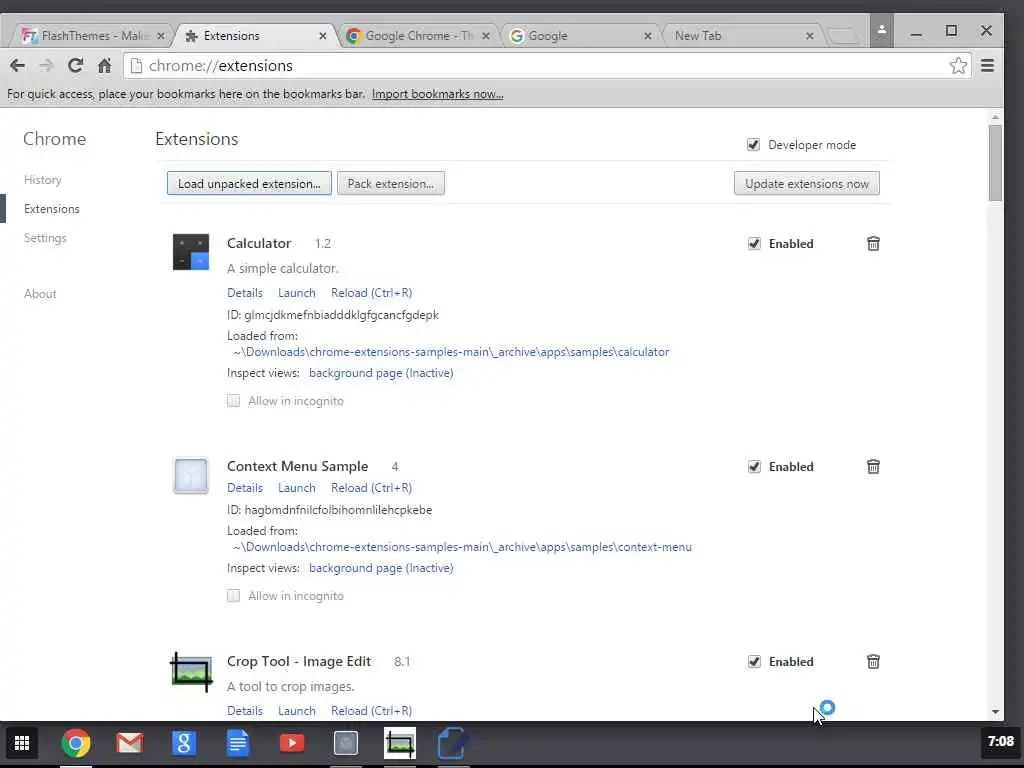Viewport: 1024px width, 768px height.
Task: Allow Context Menu Sample in incognito
Action: 233,596
